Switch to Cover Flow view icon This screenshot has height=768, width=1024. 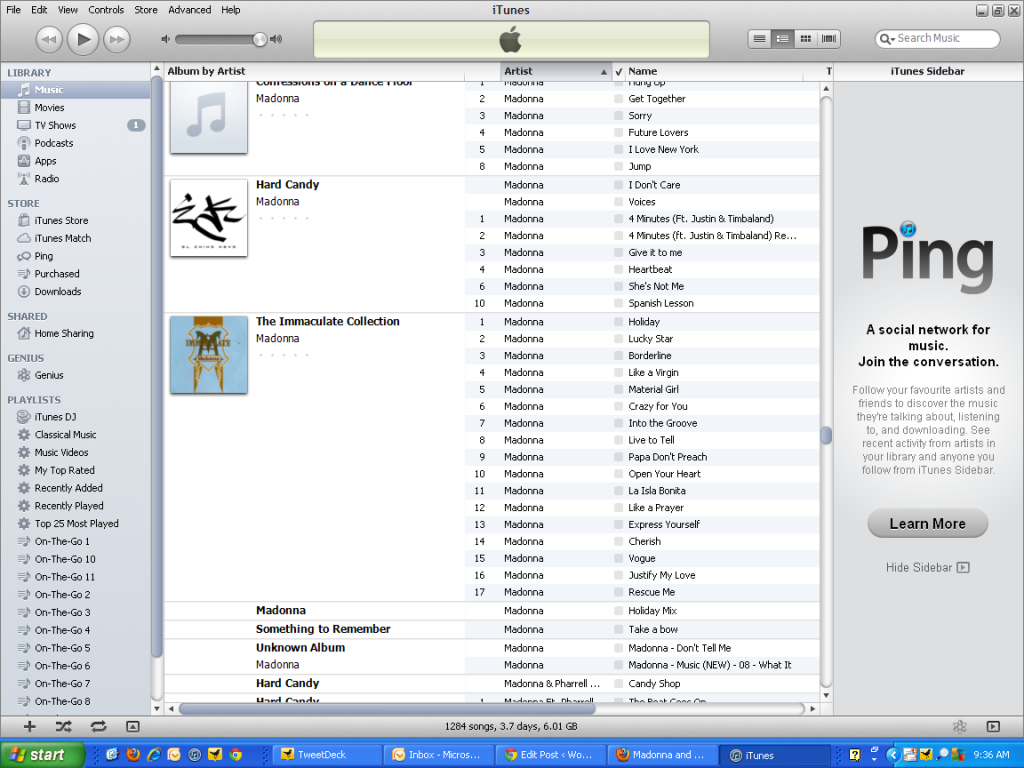[829, 39]
